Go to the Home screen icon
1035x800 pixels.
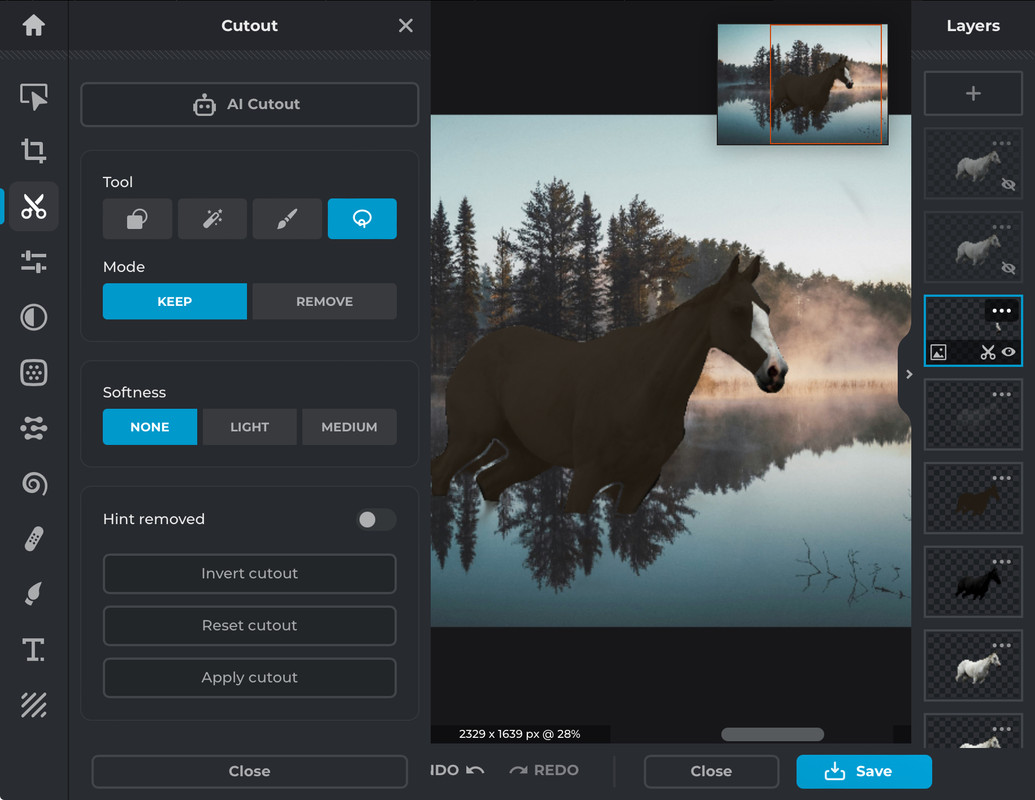[33, 26]
